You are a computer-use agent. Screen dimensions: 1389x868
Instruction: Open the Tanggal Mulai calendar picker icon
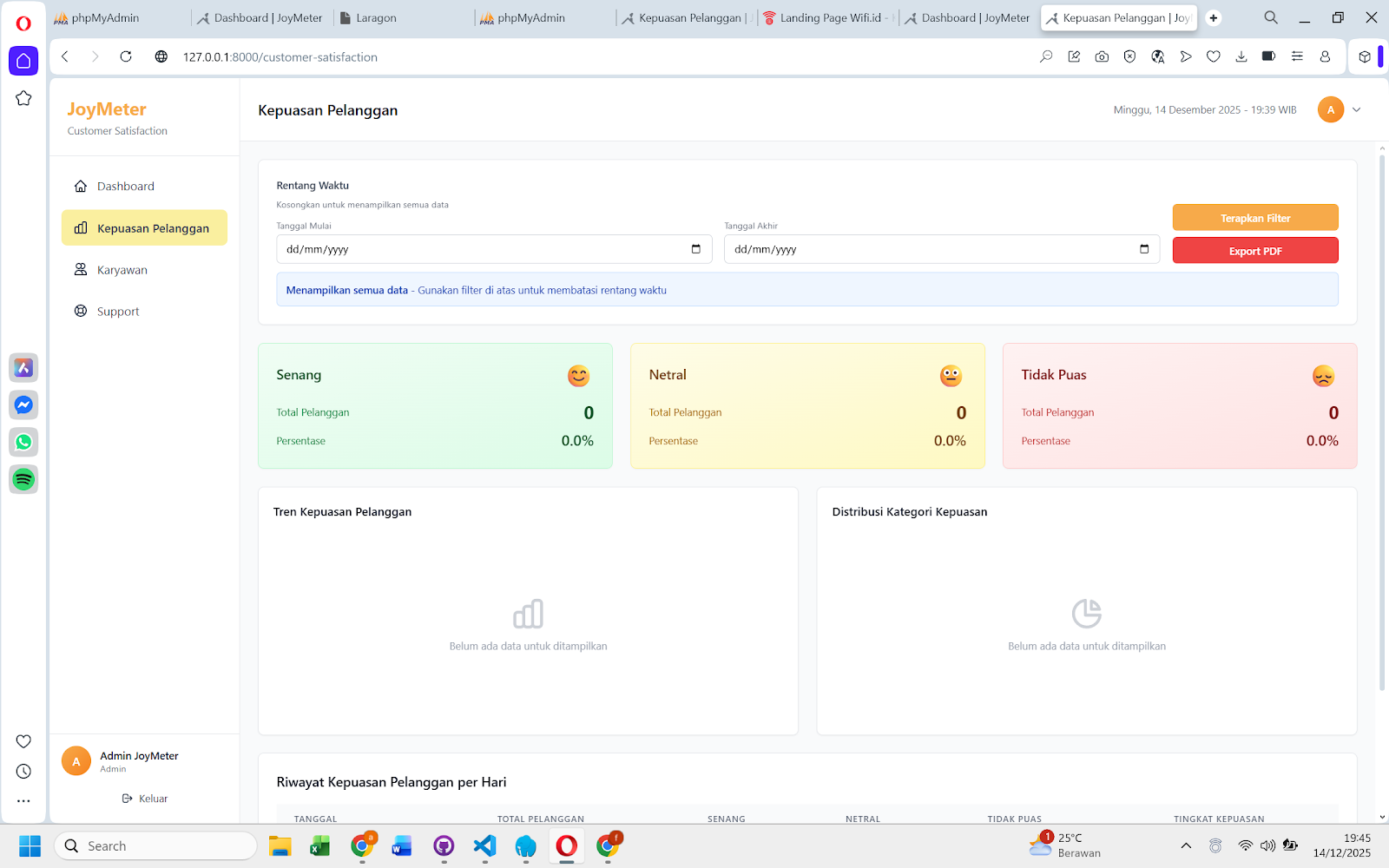pos(696,249)
